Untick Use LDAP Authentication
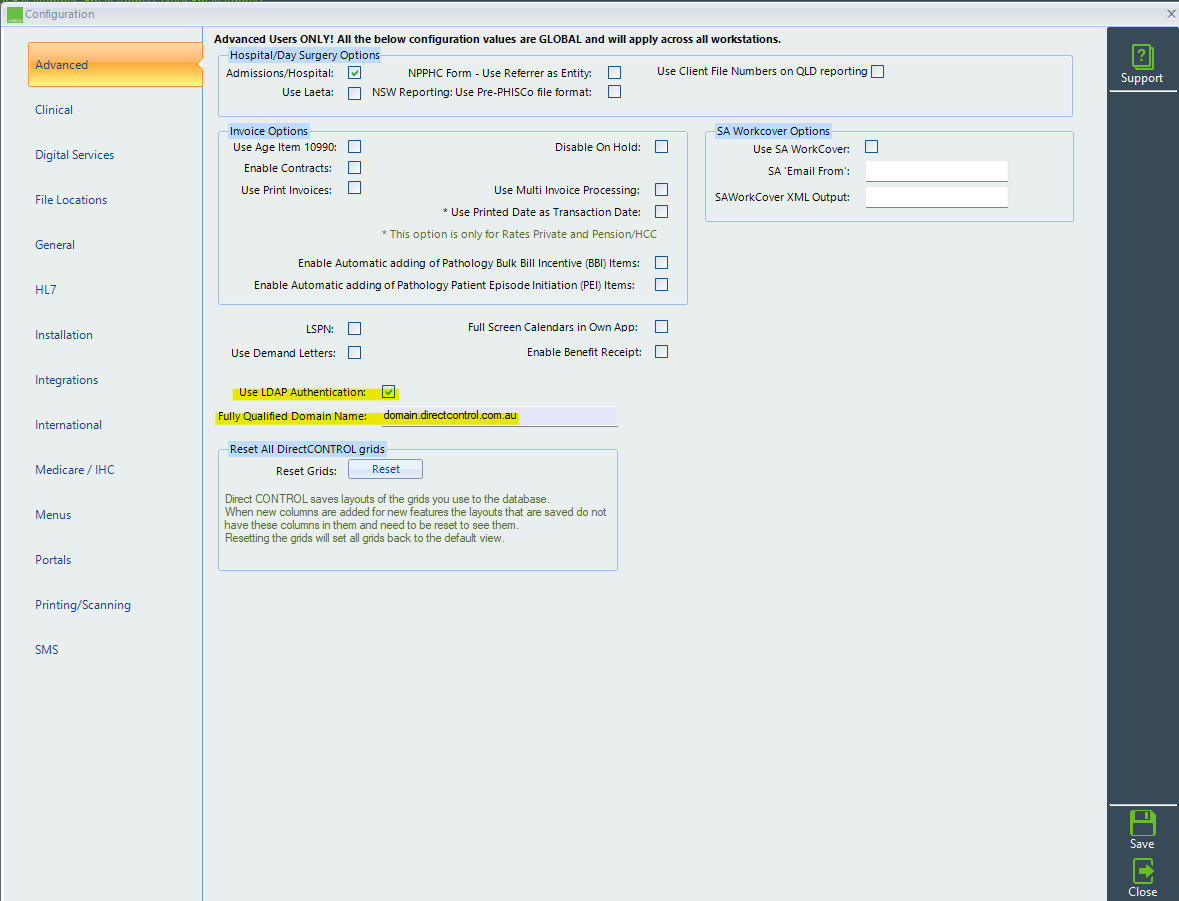The width and height of the screenshot is (1179, 901). pos(388,392)
